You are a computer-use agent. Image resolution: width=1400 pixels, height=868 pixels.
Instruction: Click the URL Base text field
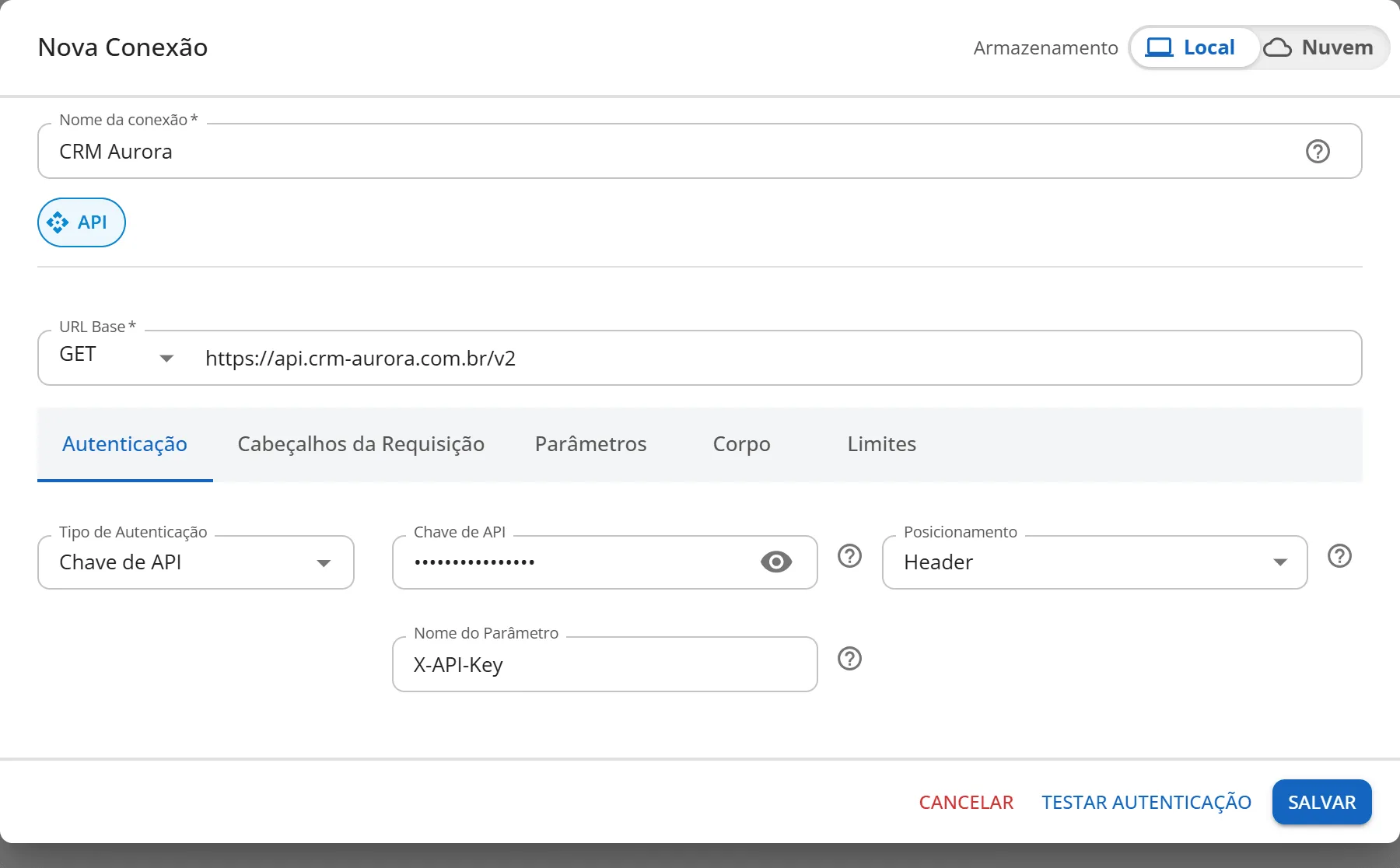point(778,358)
